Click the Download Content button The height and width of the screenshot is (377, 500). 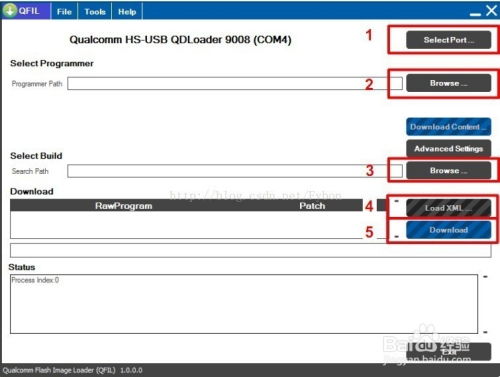click(x=448, y=127)
